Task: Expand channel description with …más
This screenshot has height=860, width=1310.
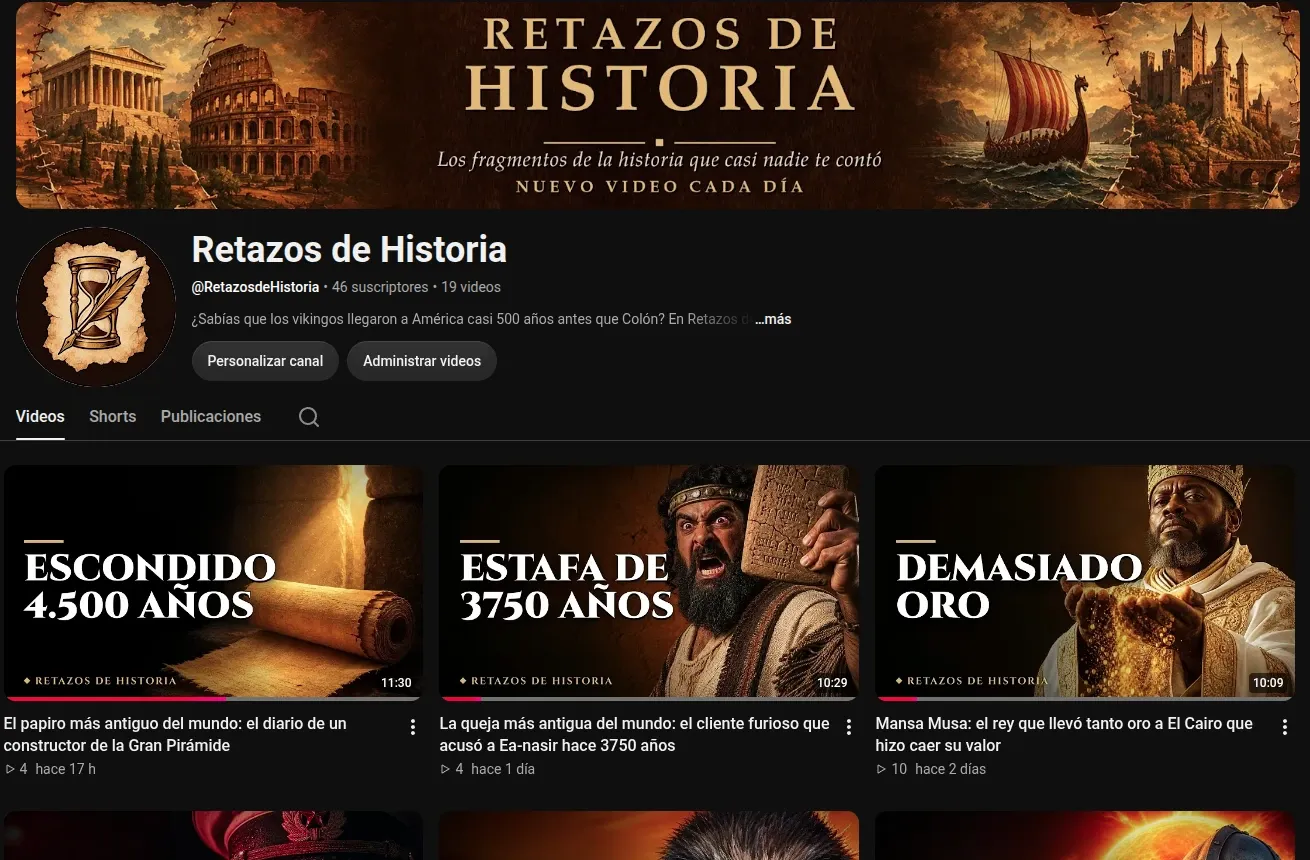Action: click(x=773, y=319)
